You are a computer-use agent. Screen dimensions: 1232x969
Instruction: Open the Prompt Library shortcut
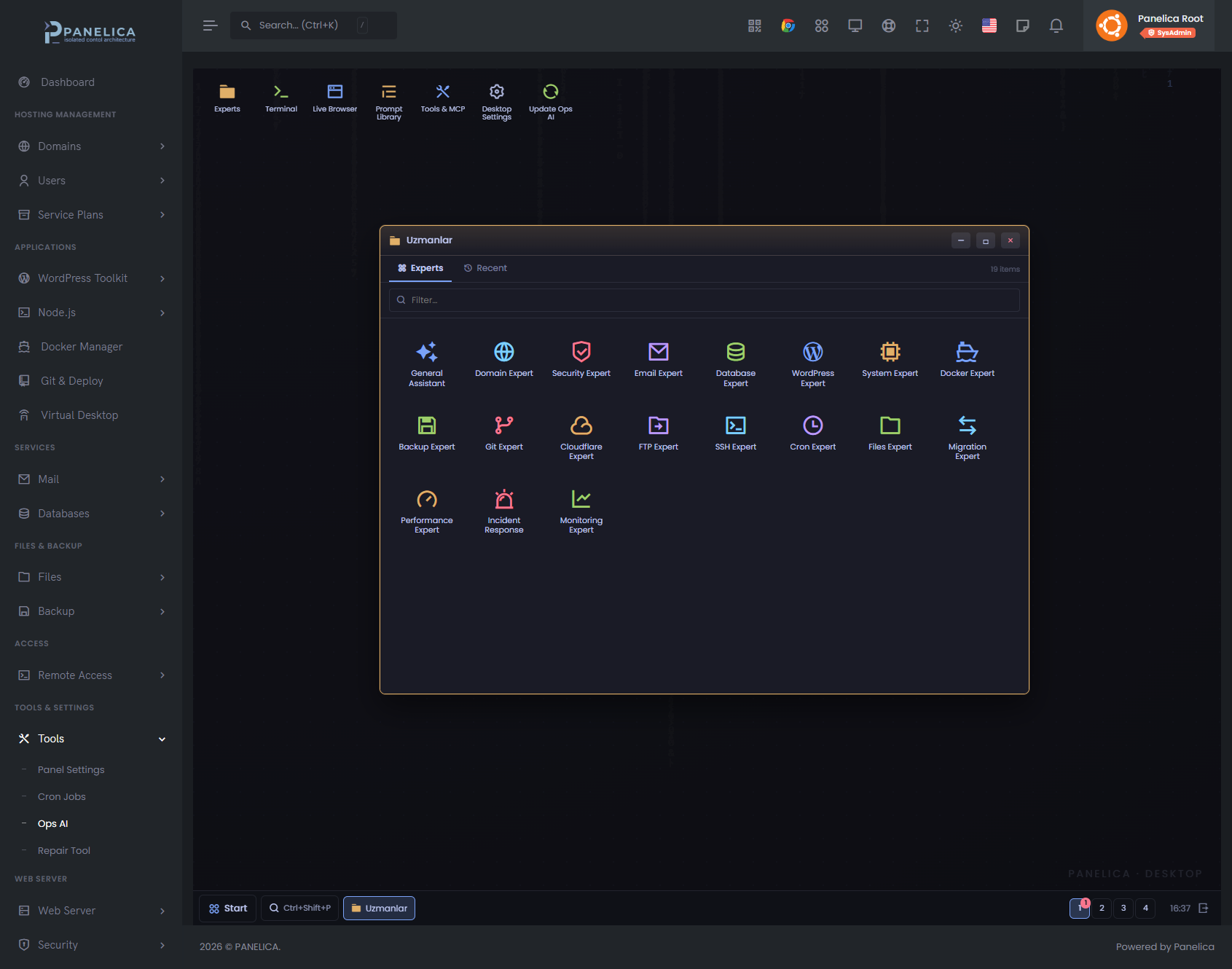point(389,101)
